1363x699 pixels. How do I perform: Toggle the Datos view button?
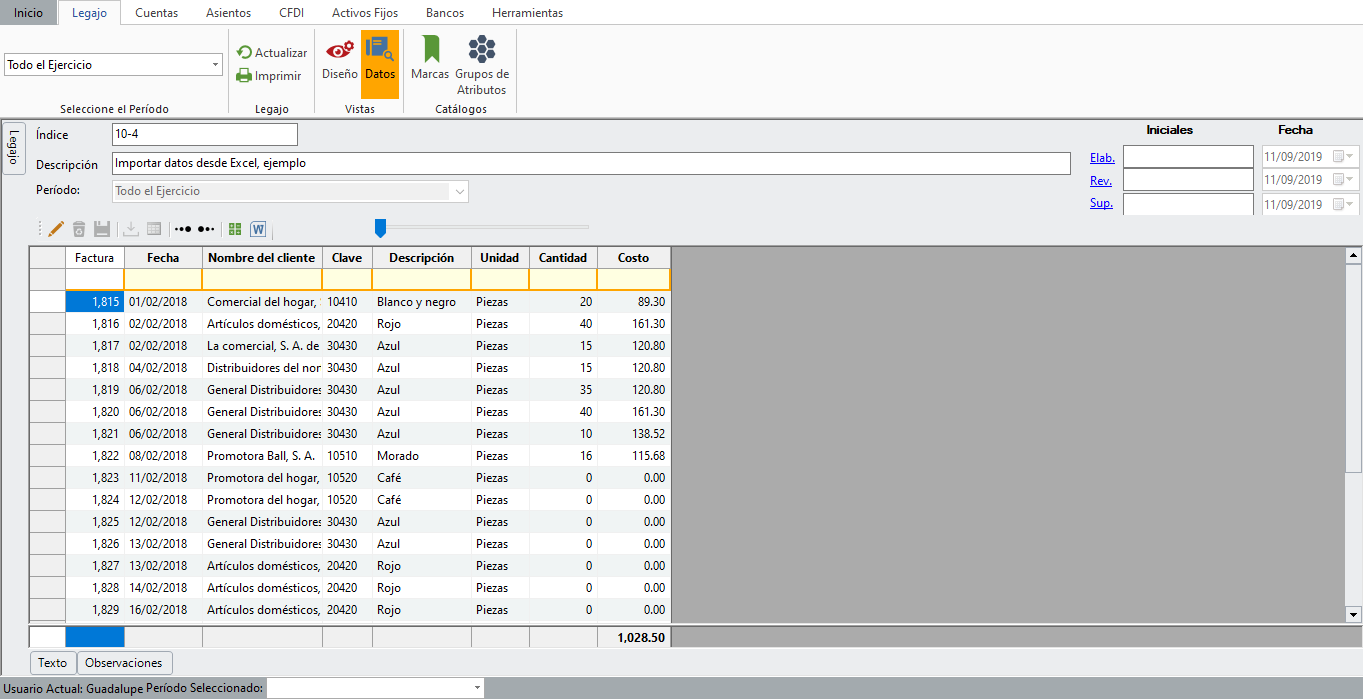pyautogui.click(x=380, y=58)
